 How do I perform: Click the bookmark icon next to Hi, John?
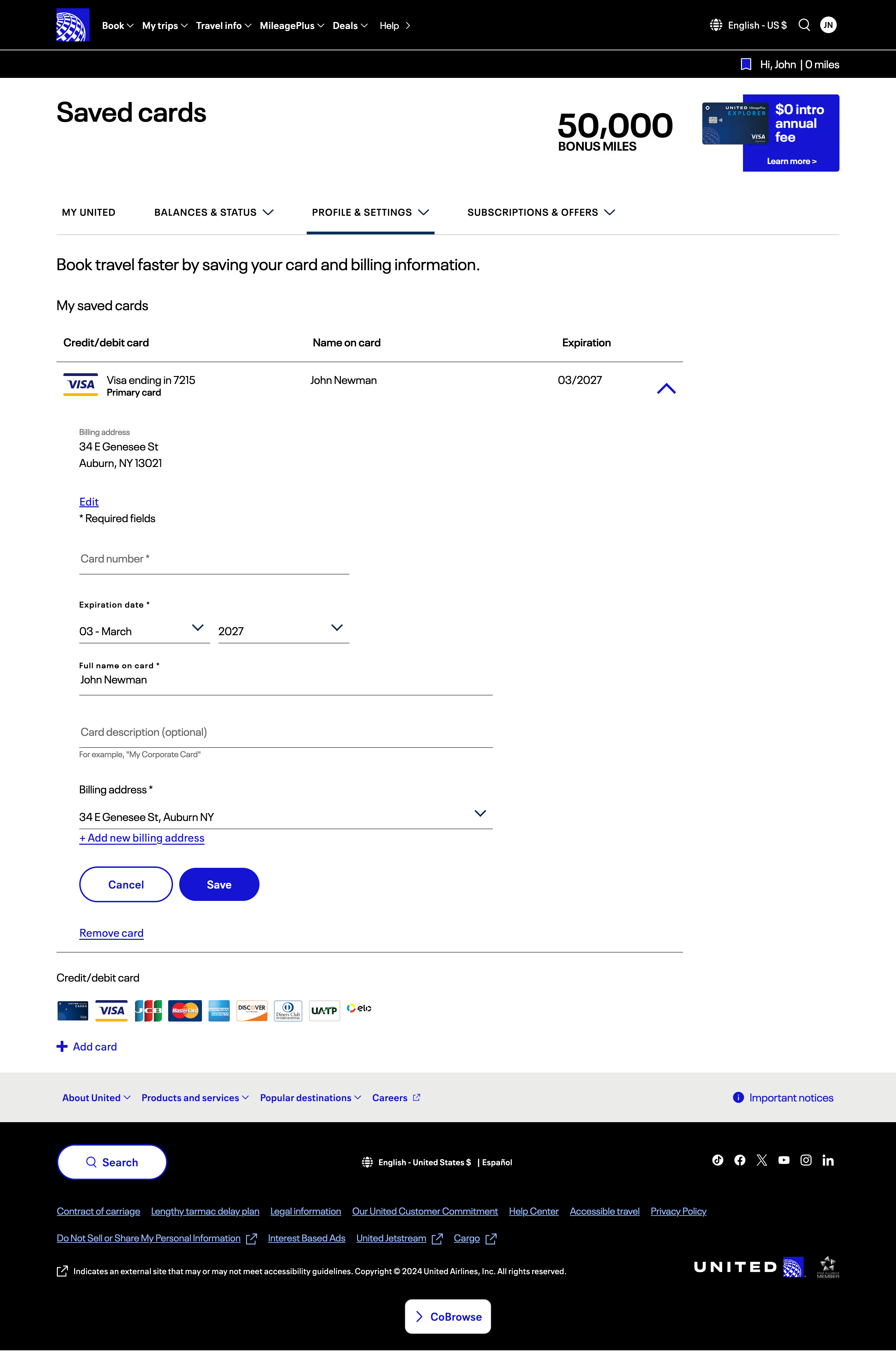pyautogui.click(x=746, y=64)
